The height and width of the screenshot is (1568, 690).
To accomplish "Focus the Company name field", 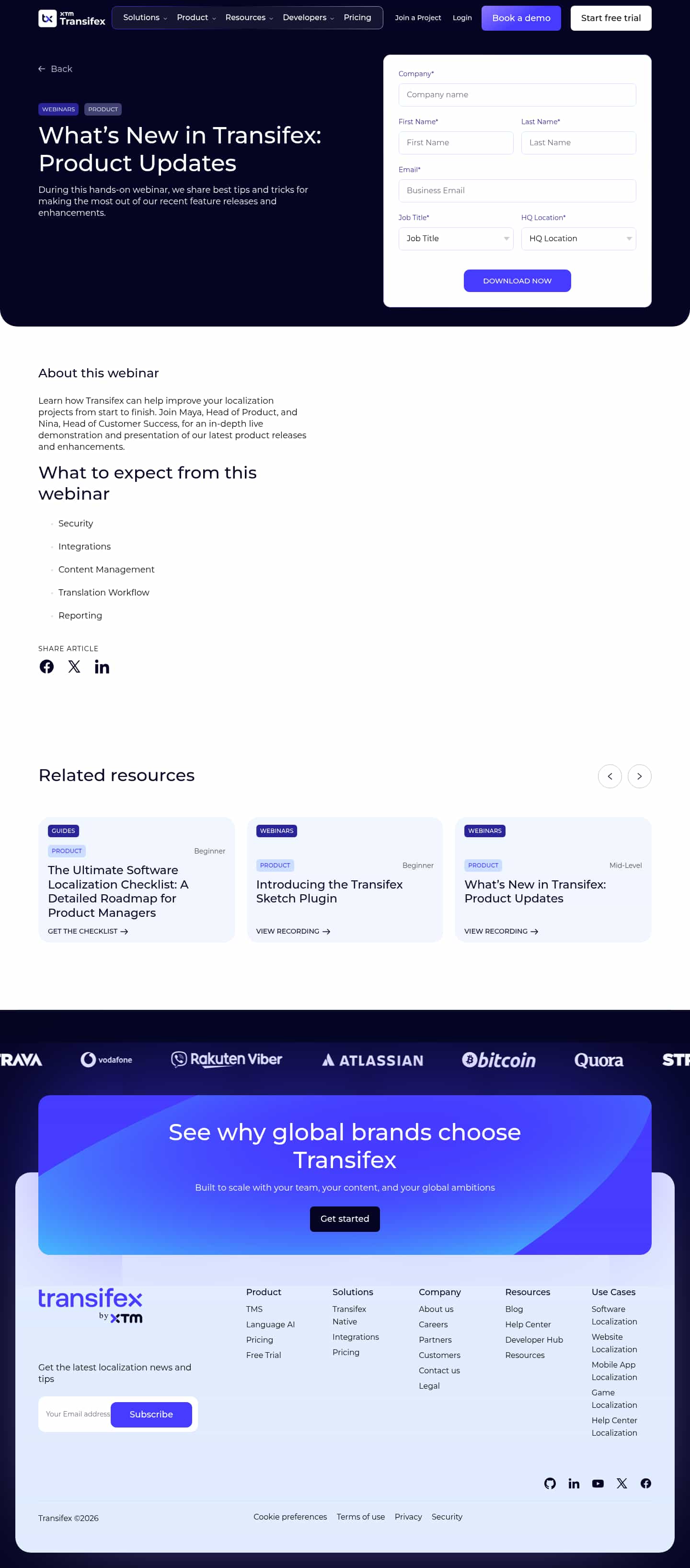I will (x=517, y=95).
